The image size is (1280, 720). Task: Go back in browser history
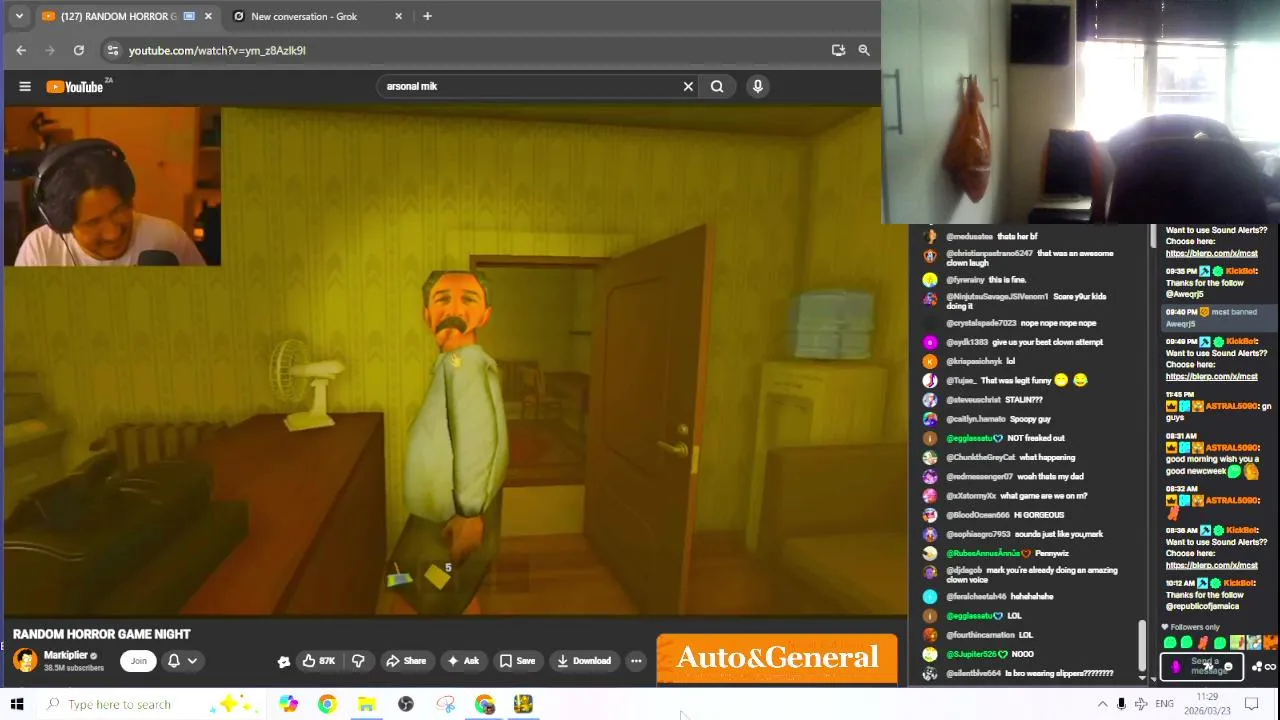[21, 50]
